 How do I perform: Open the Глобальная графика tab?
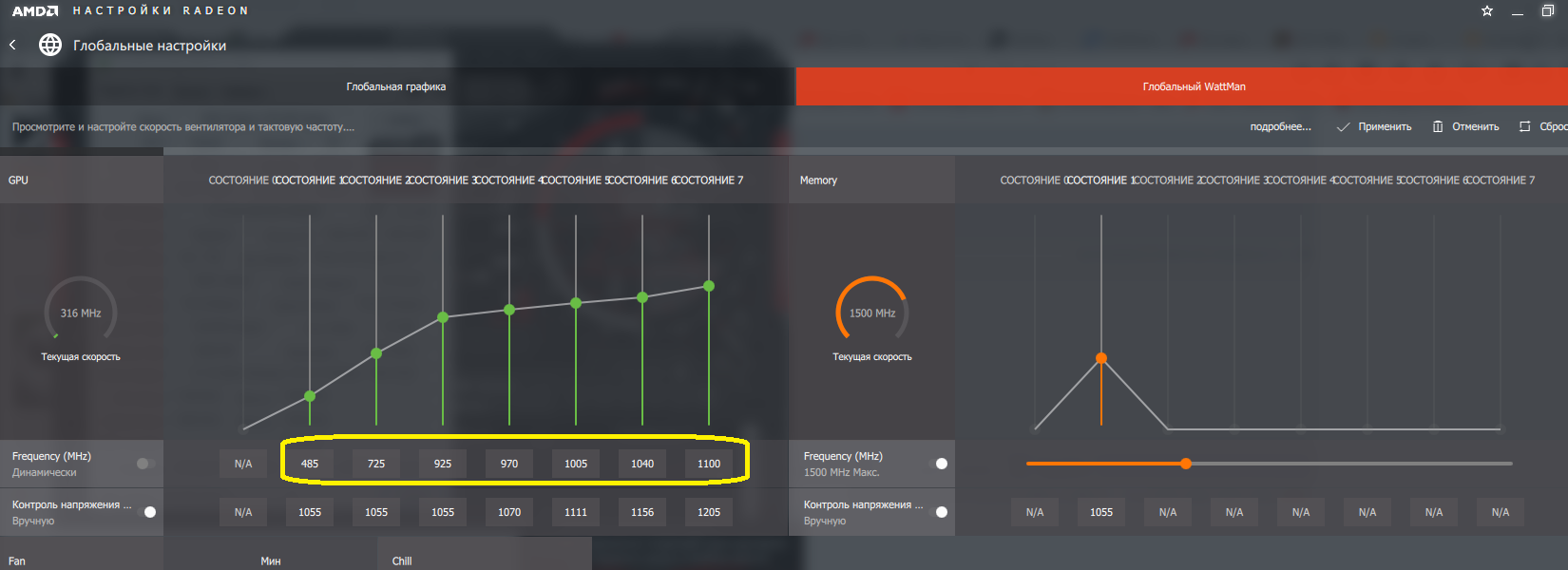(396, 86)
